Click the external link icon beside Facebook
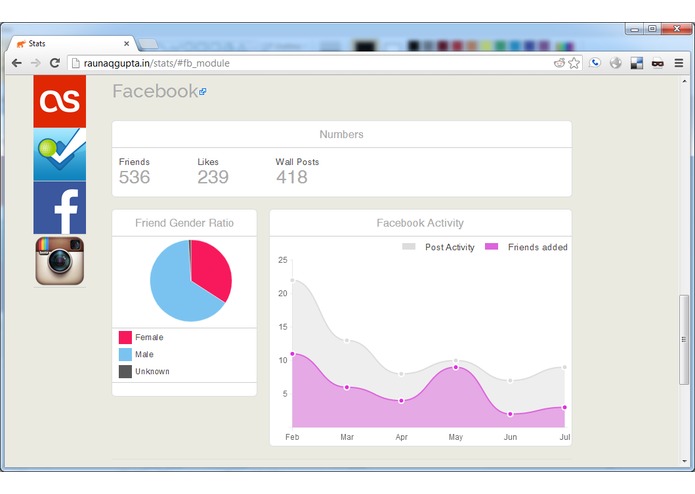The image size is (695, 494). tap(203, 92)
